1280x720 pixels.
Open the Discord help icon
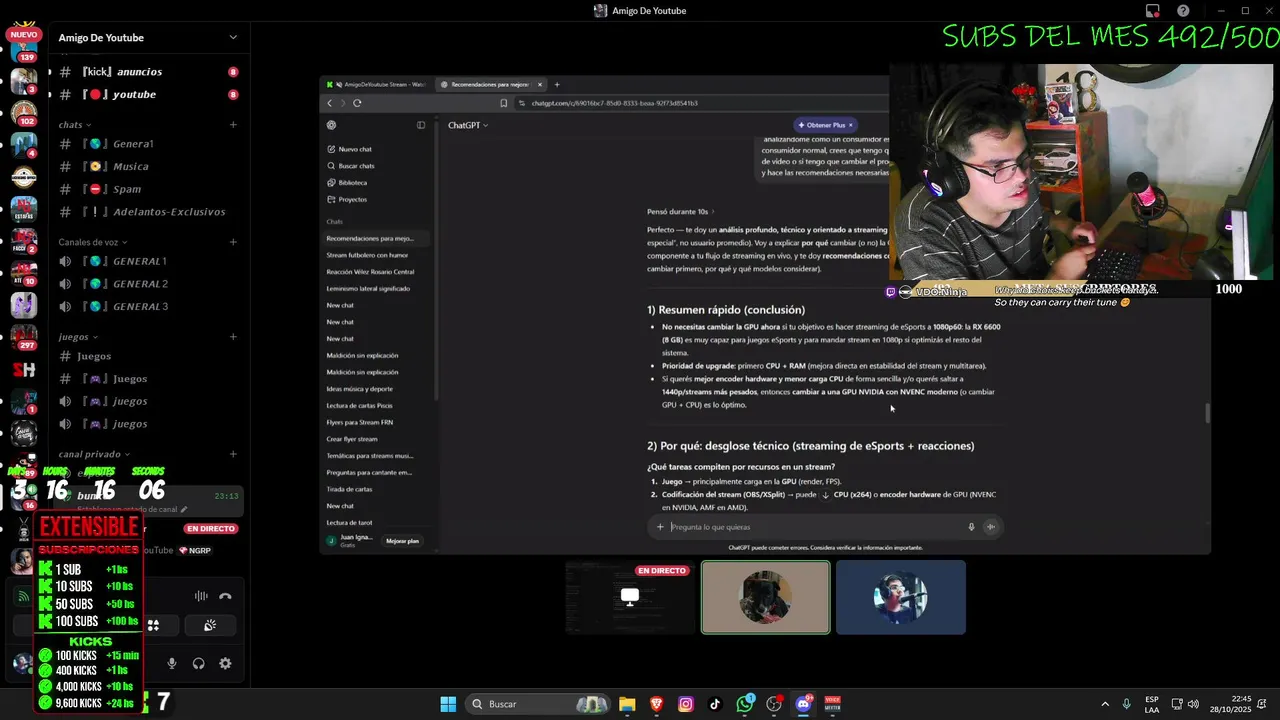pyautogui.click(x=1184, y=11)
